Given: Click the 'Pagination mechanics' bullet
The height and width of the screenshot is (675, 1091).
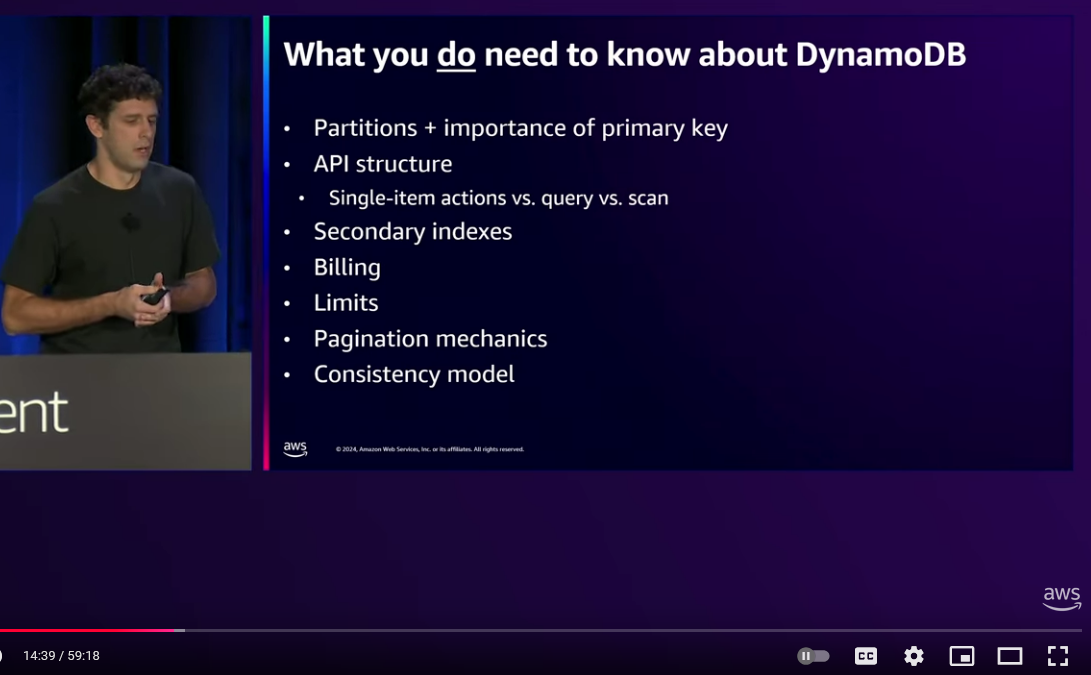Looking at the screenshot, I should tap(430, 339).
